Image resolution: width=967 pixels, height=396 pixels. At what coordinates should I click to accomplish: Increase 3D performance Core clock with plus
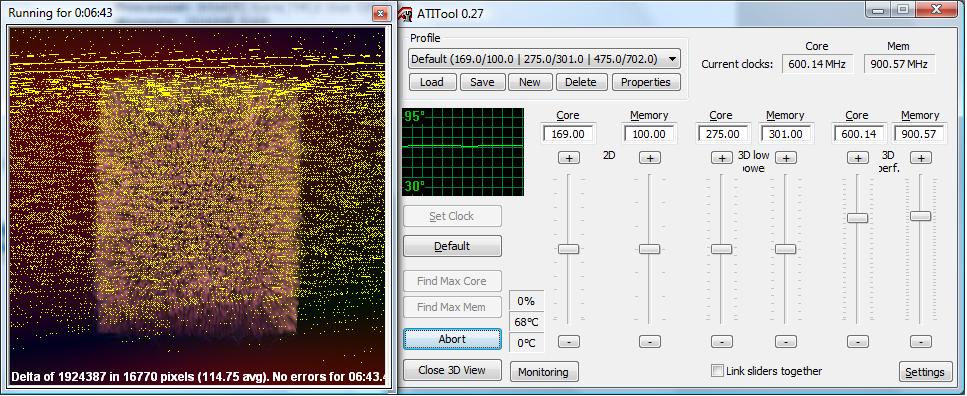[857, 158]
